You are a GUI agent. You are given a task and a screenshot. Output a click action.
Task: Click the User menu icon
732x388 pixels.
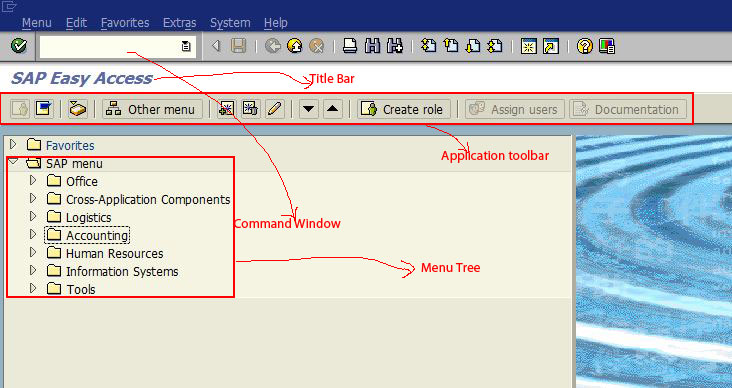click(20, 109)
